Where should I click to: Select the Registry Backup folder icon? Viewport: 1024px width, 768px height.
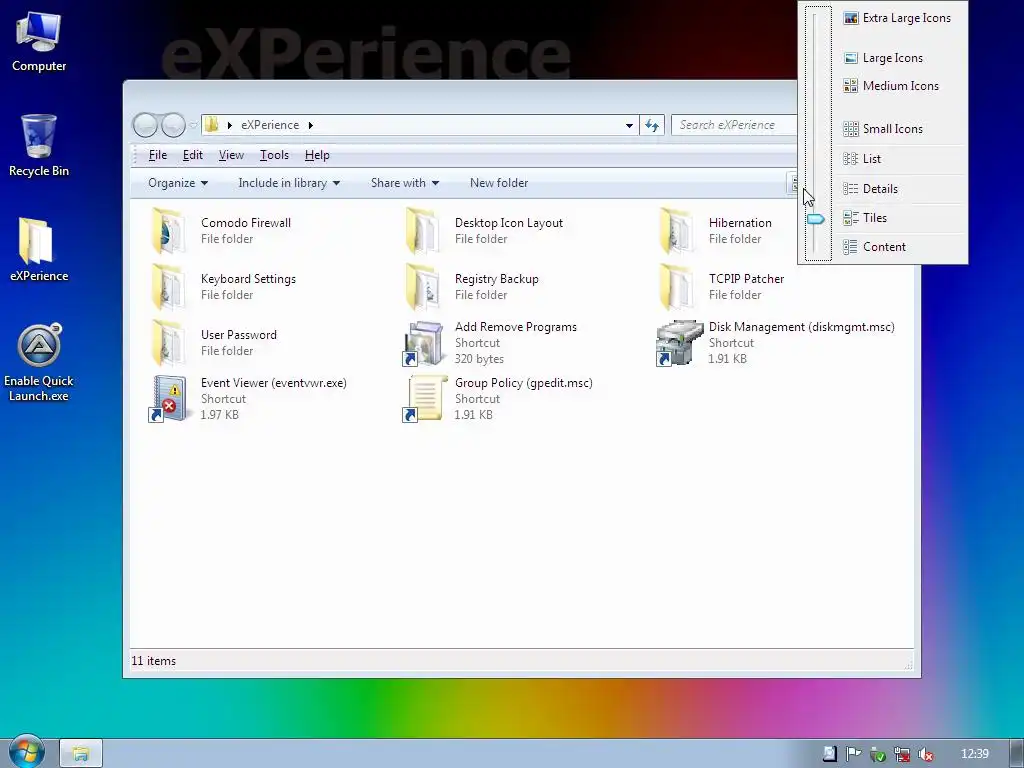coord(423,287)
